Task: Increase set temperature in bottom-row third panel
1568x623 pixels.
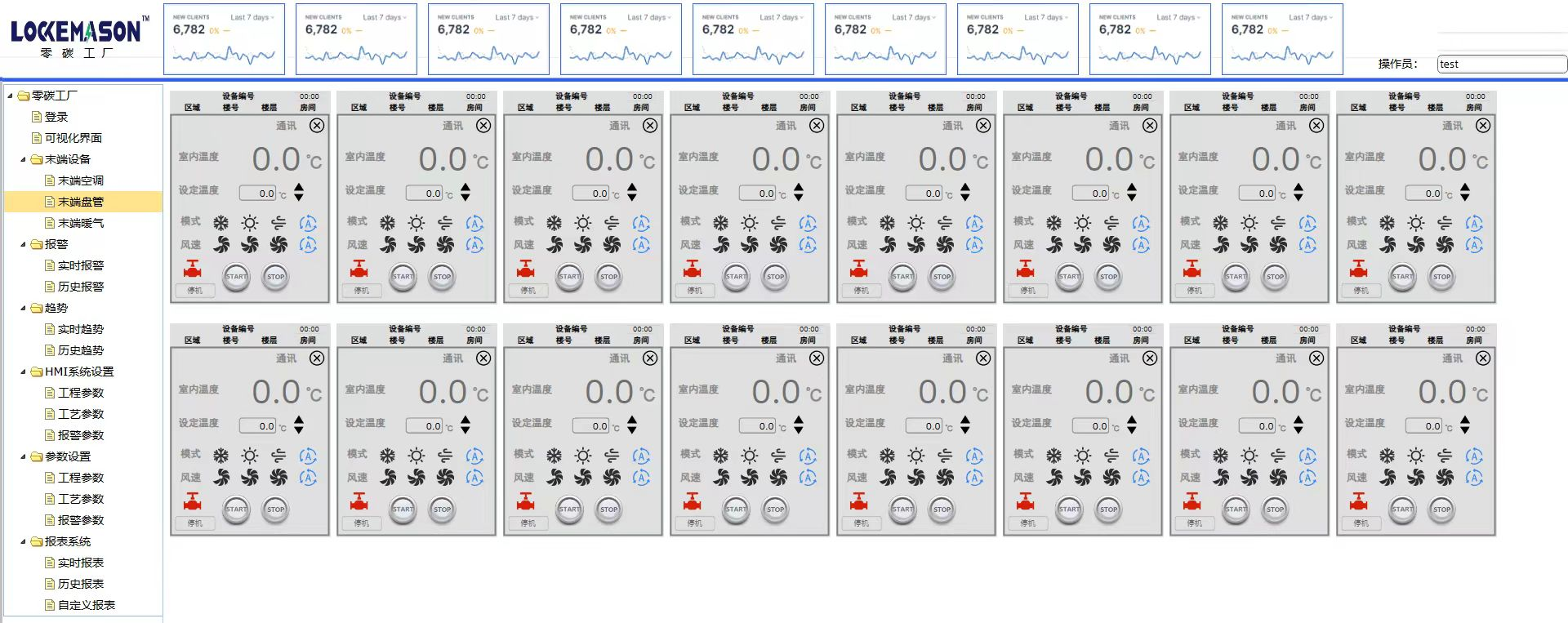Action: (632, 420)
